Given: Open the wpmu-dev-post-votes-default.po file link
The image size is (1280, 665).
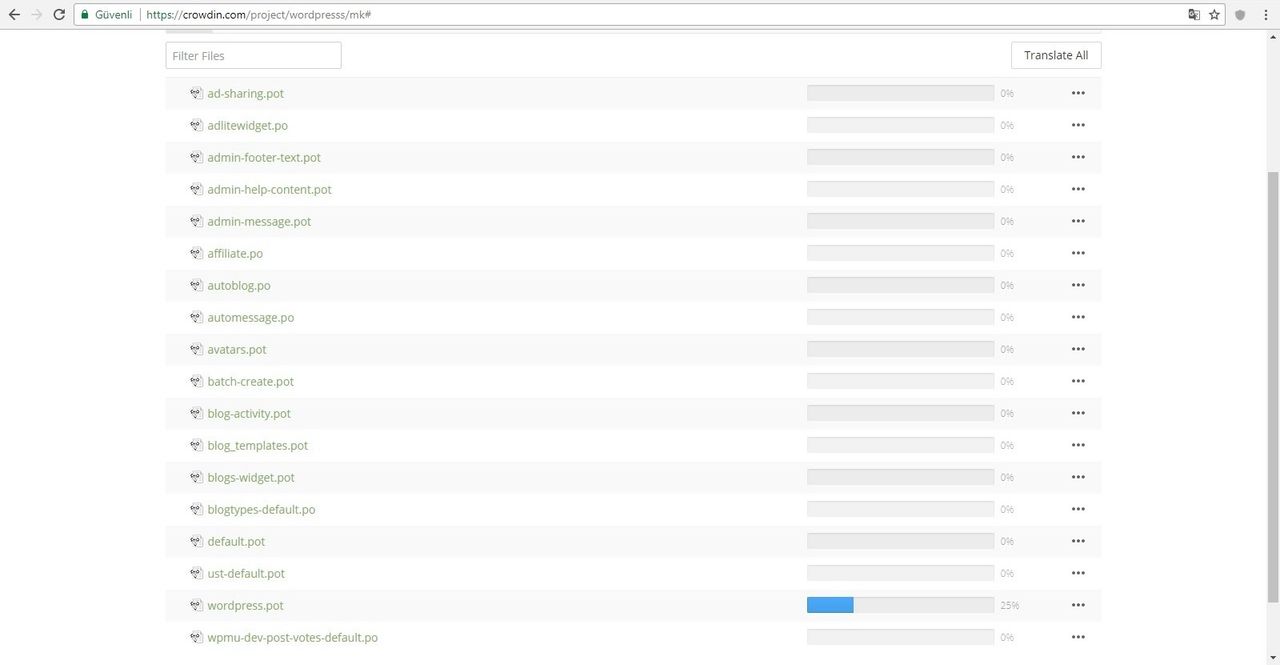Looking at the screenshot, I should point(292,637).
